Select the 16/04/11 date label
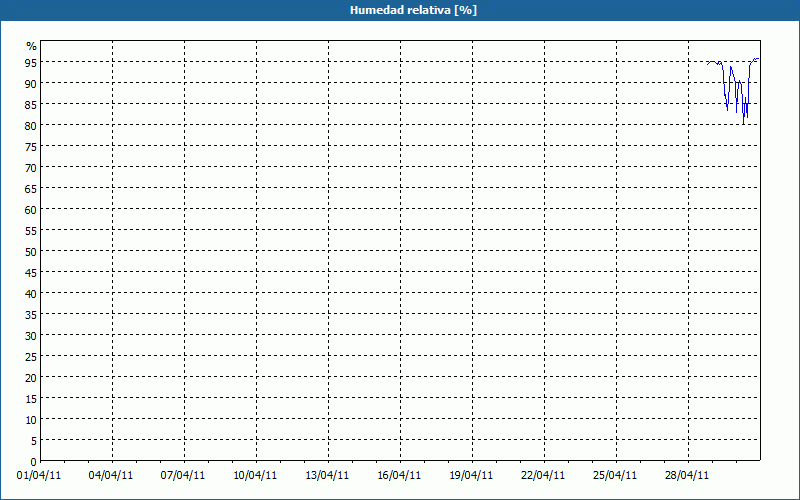 [399, 476]
